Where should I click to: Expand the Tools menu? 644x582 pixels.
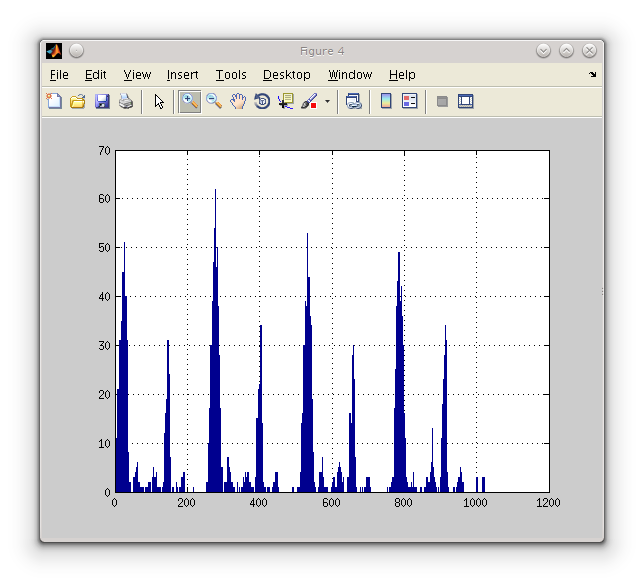click(x=231, y=75)
